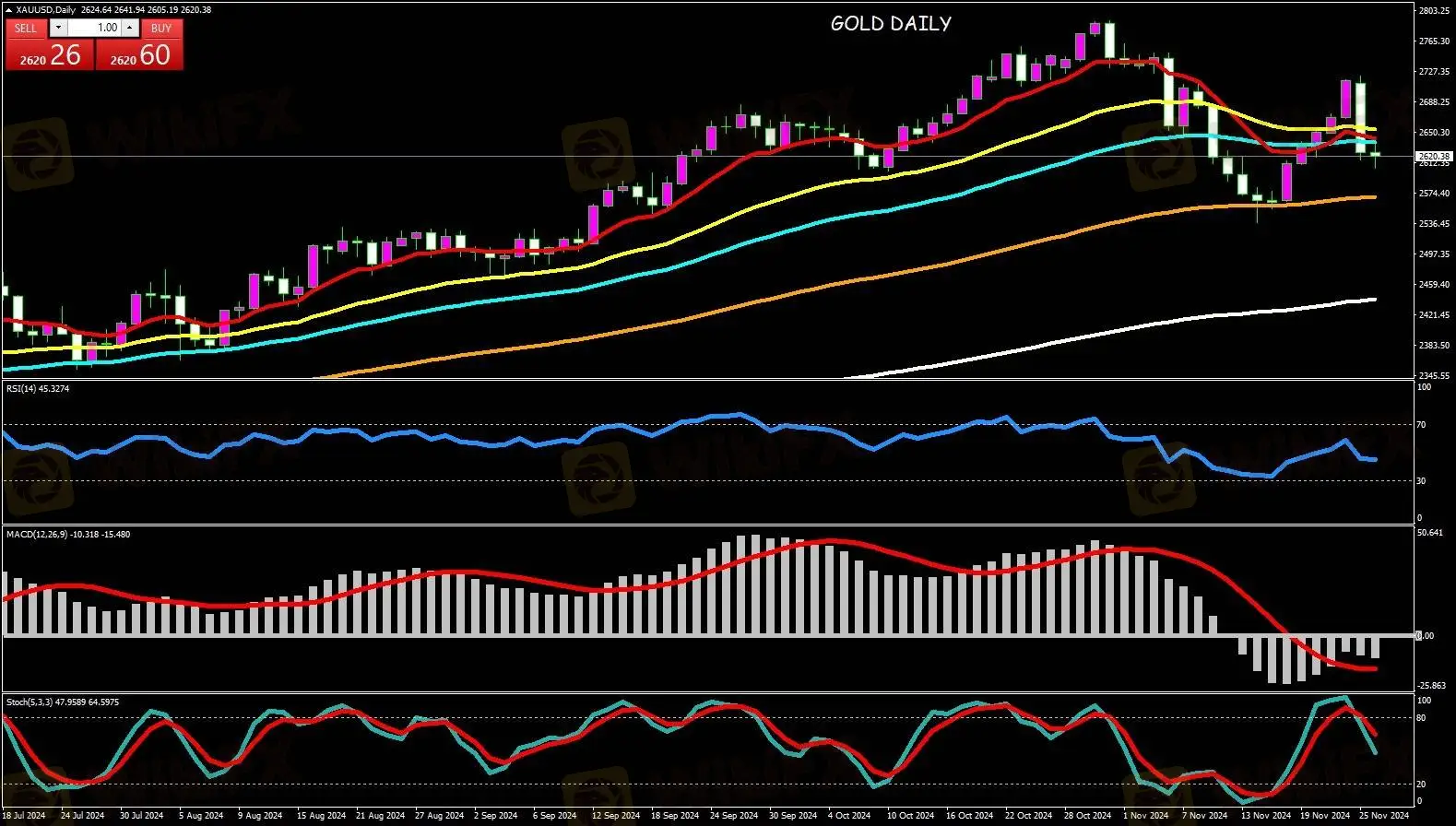Click the SELL button
Viewport: 1456px width, 826px height.
26,28
